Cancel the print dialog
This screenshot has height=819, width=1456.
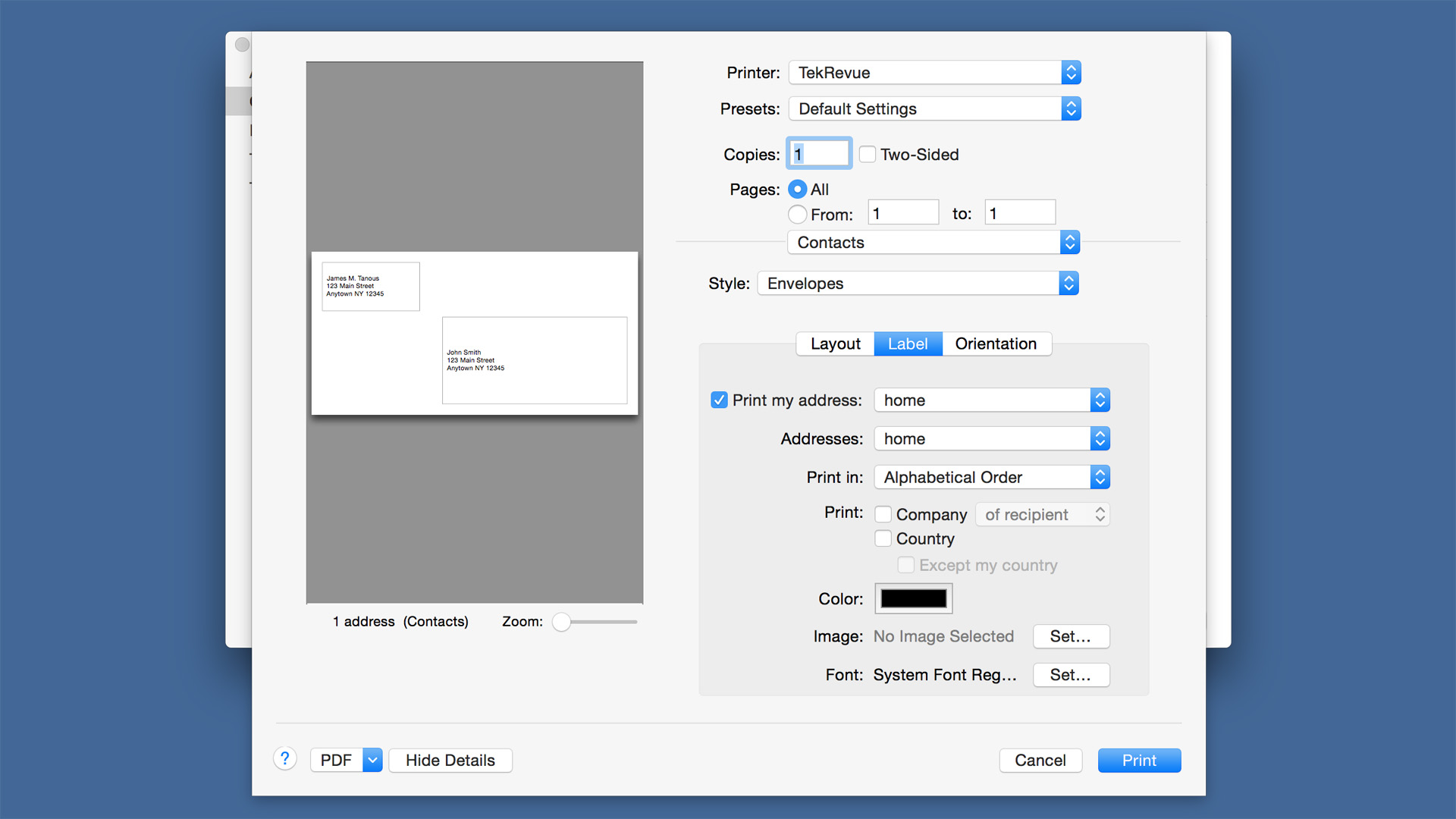1040,760
